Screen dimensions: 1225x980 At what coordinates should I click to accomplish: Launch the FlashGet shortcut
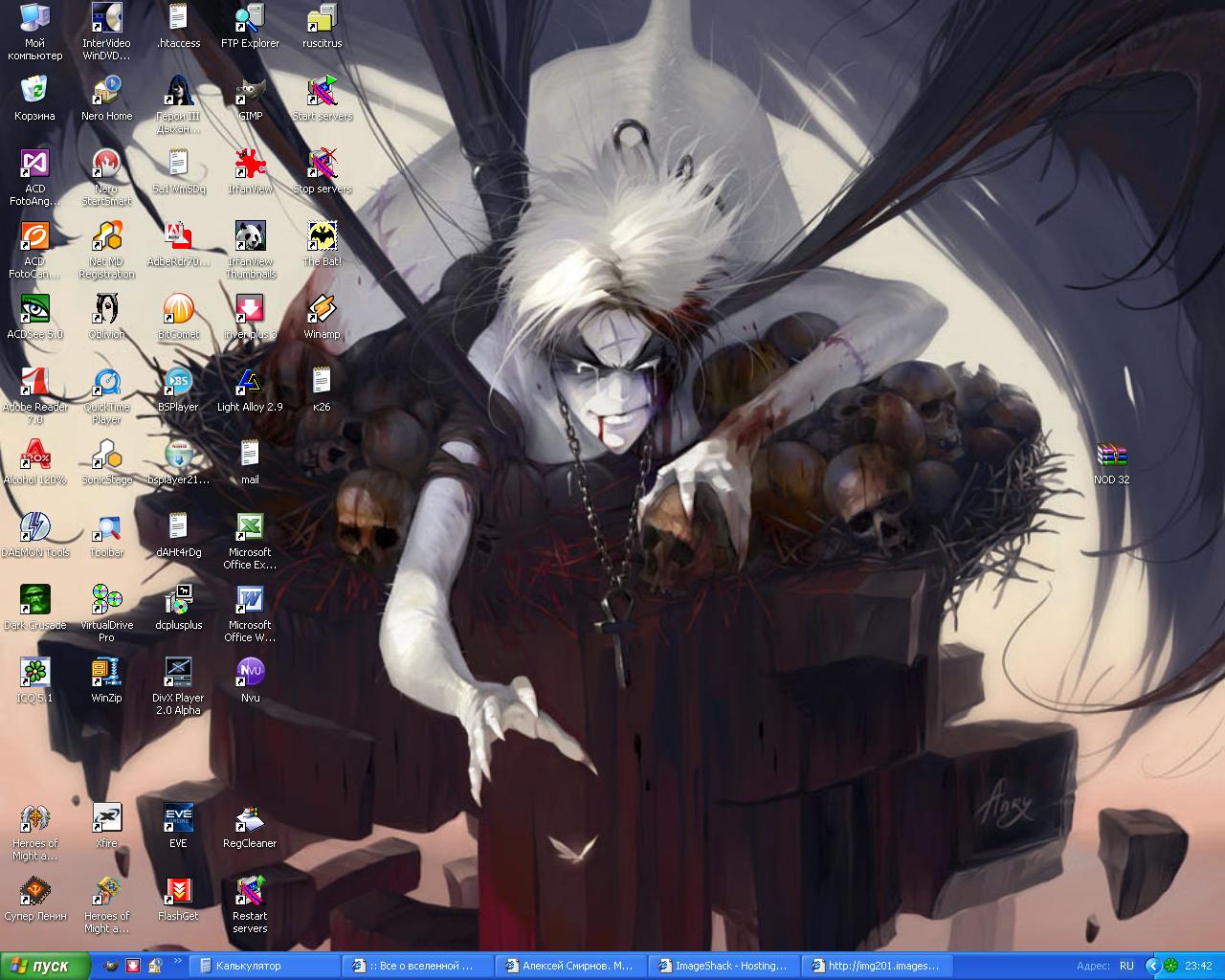(178, 899)
